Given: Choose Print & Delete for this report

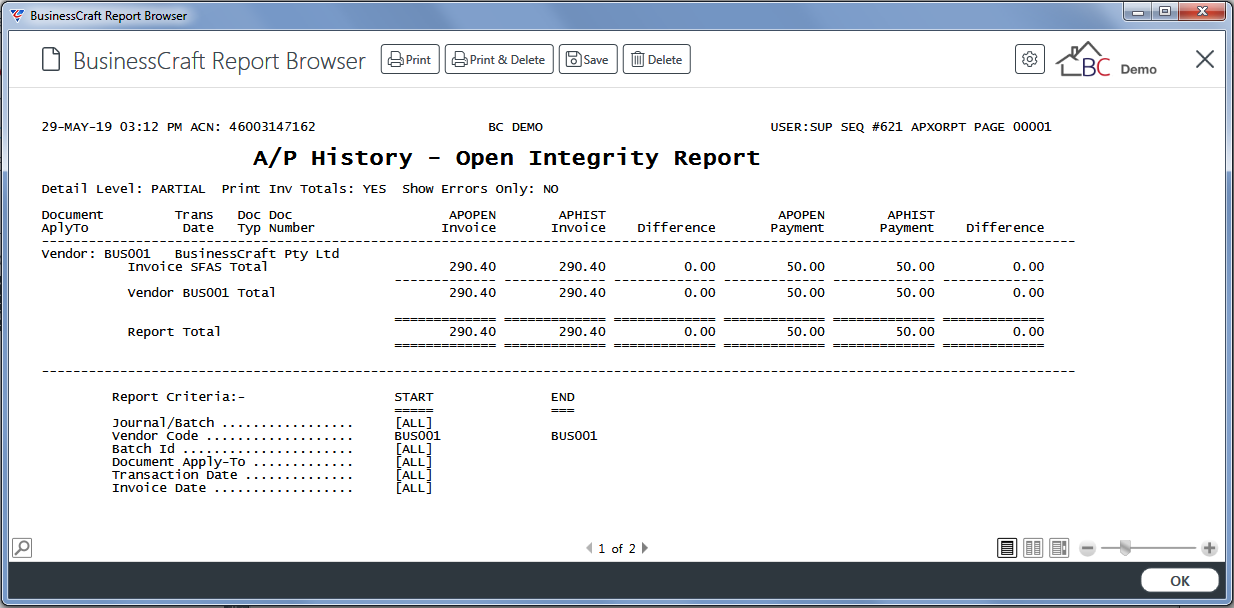Looking at the screenshot, I should (499, 60).
